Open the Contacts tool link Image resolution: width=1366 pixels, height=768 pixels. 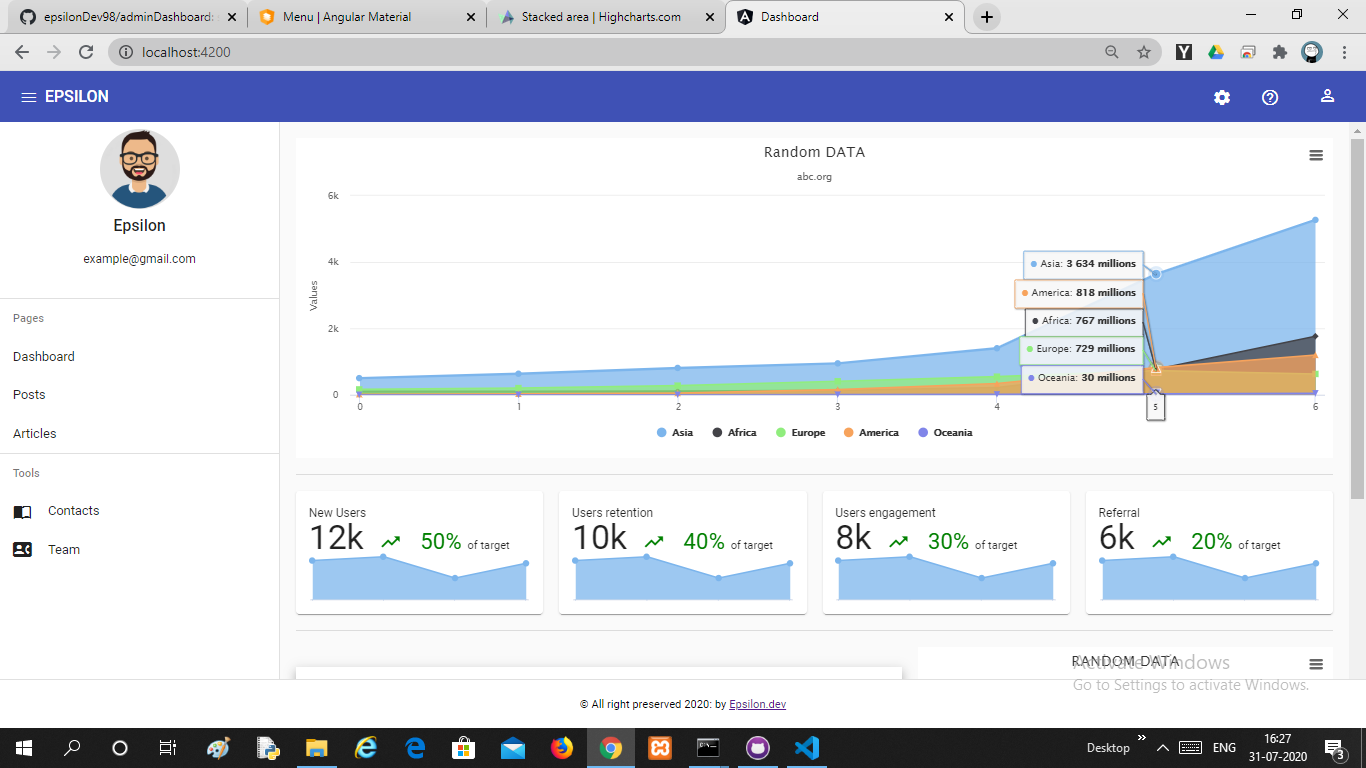(74, 511)
